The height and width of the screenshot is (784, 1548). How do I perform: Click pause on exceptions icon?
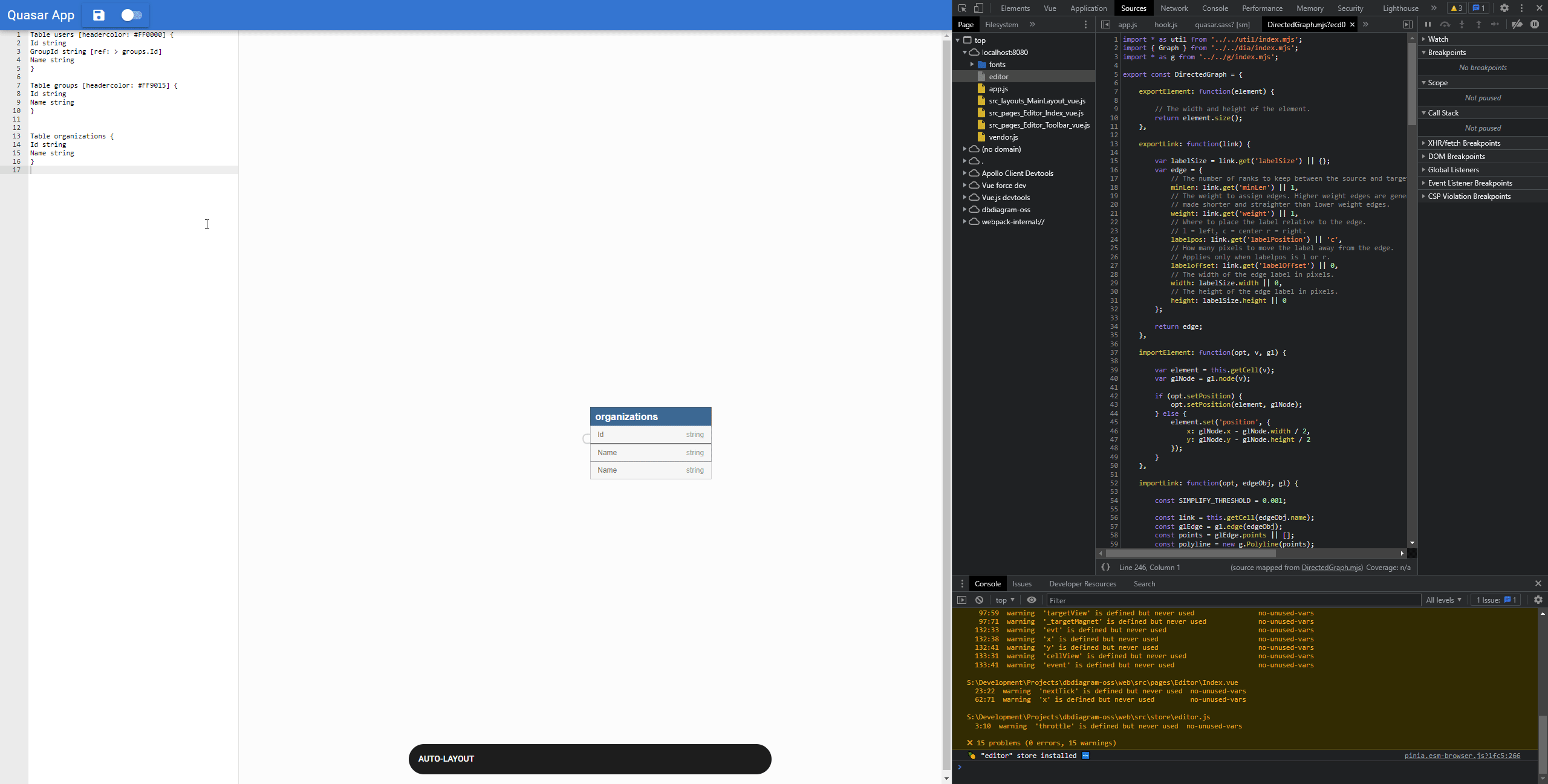(1535, 24)
